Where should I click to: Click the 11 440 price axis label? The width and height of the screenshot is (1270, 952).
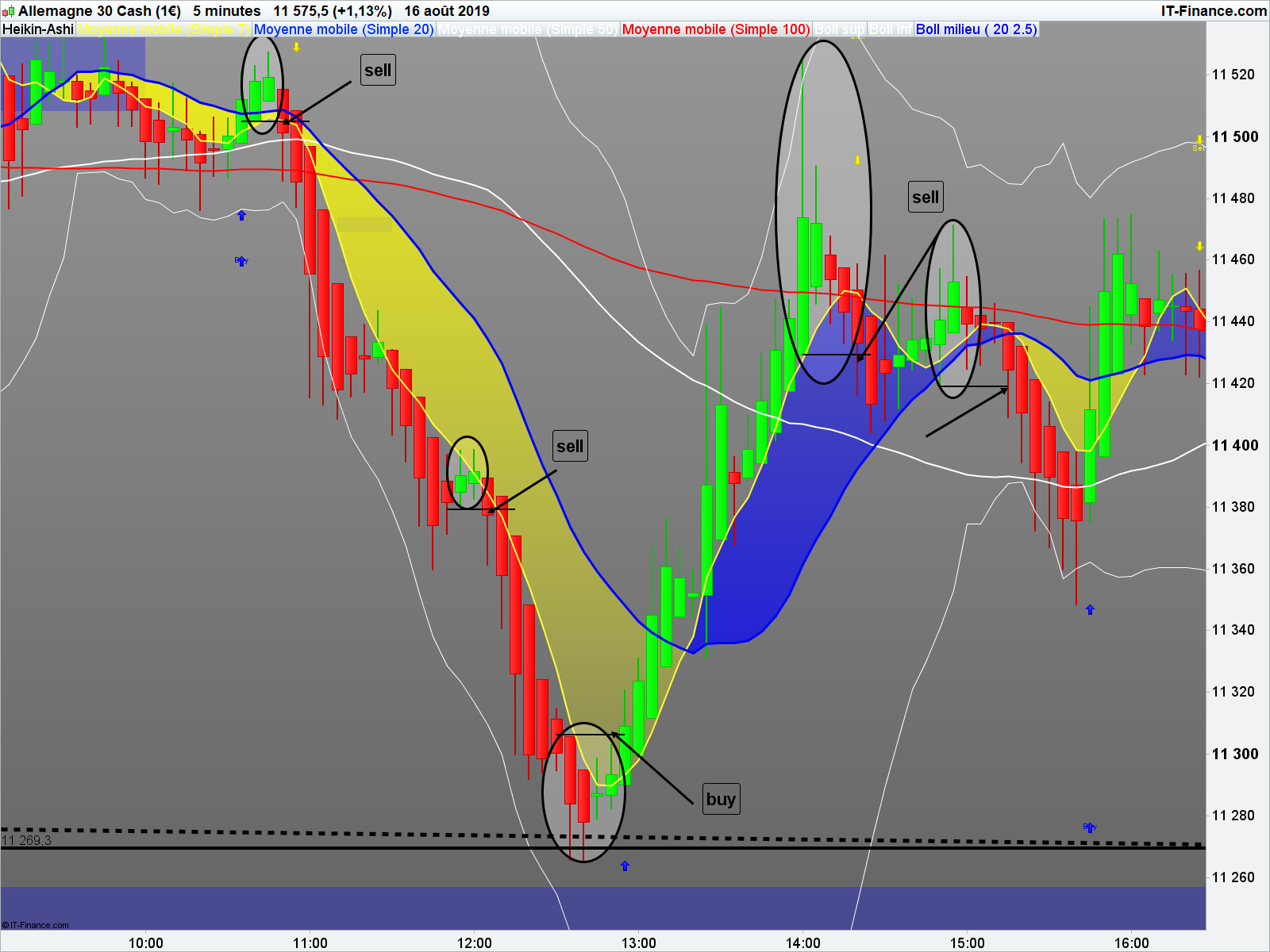1233,321
